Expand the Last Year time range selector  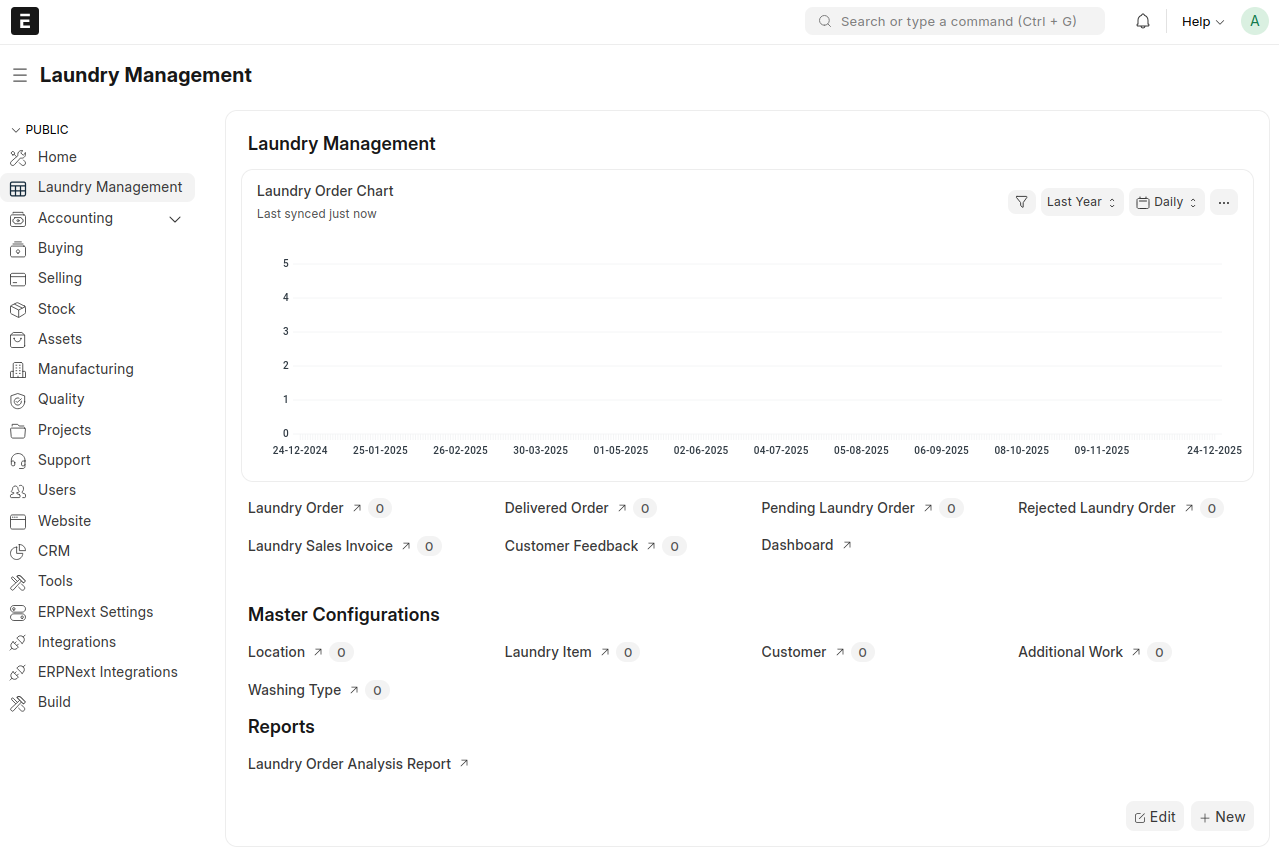pos(1081,201)
